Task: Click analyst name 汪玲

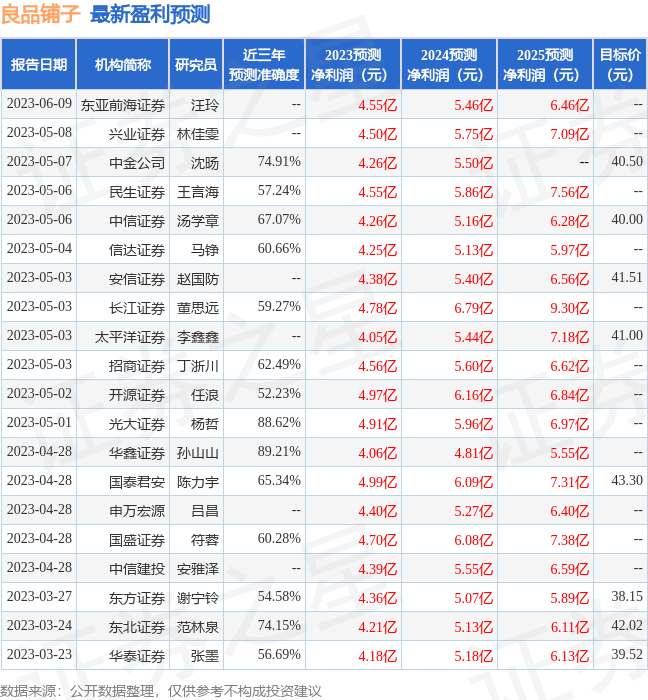Action: click(x=205, y=105)
